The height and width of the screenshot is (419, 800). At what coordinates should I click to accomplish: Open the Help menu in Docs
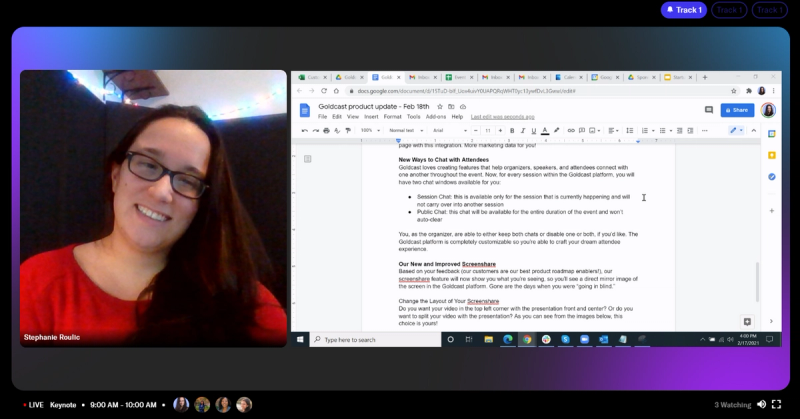(x=457, y=117)
